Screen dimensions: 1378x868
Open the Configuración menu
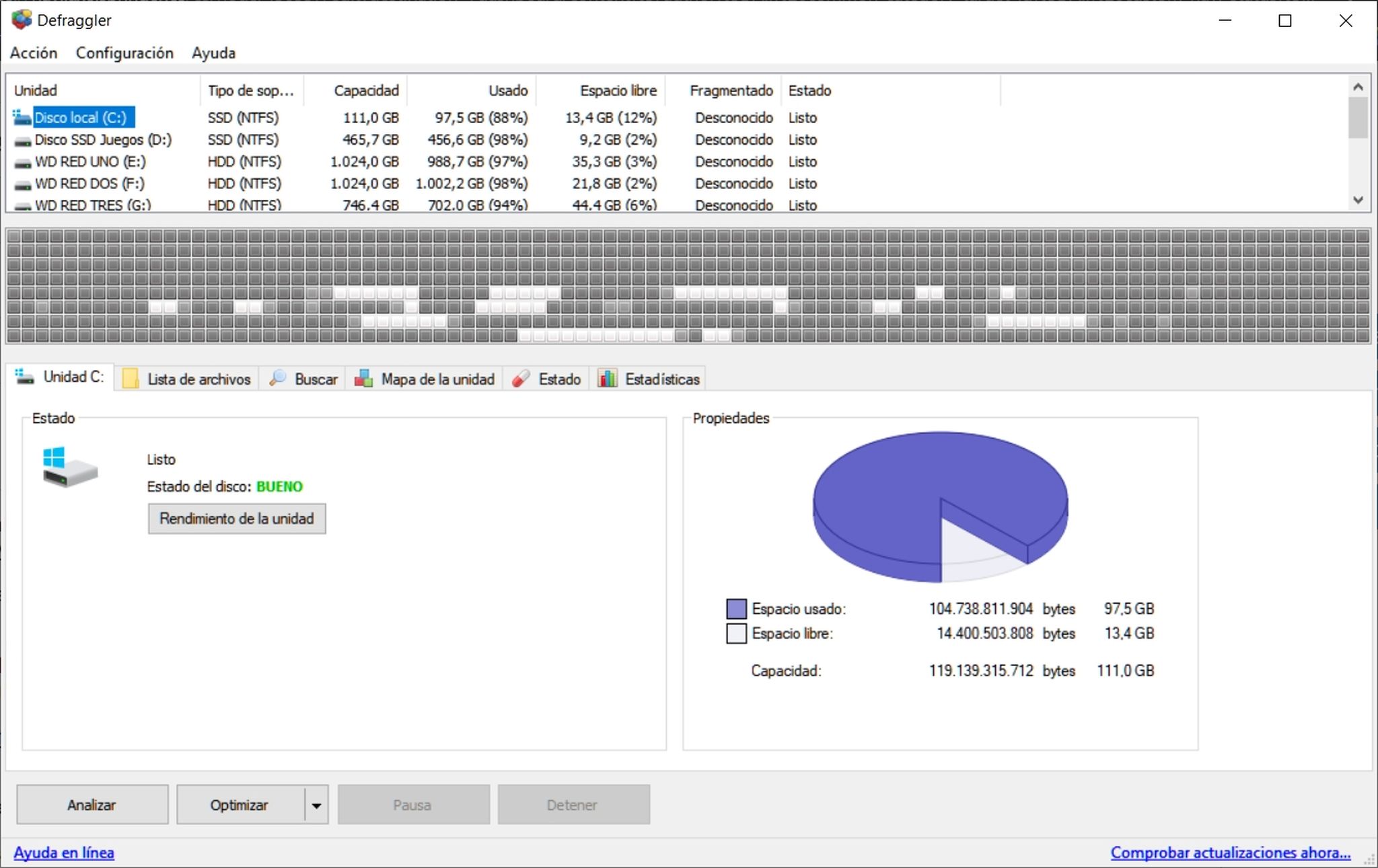pos(124,53)
